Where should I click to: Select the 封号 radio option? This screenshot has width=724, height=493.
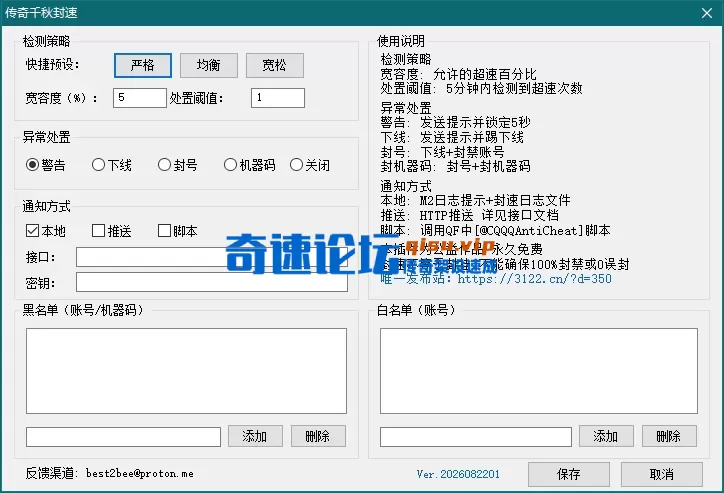click(178, 165)
